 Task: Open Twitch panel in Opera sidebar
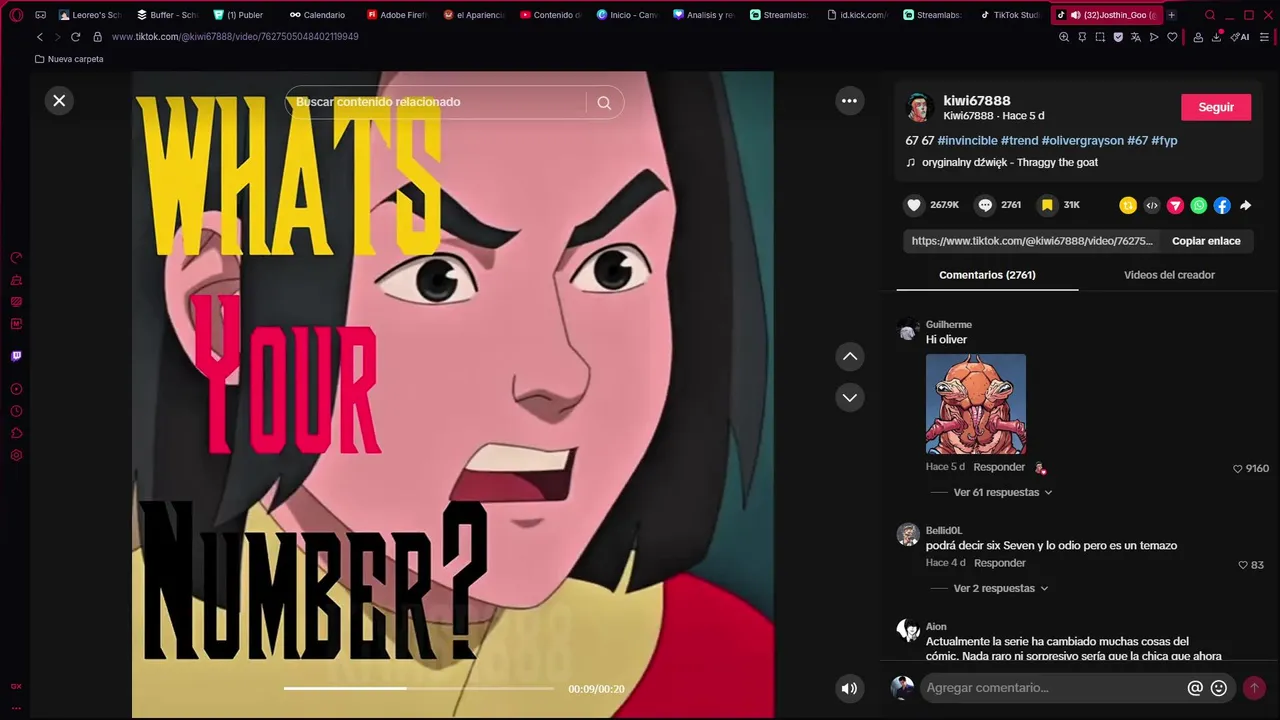point(16,356)
